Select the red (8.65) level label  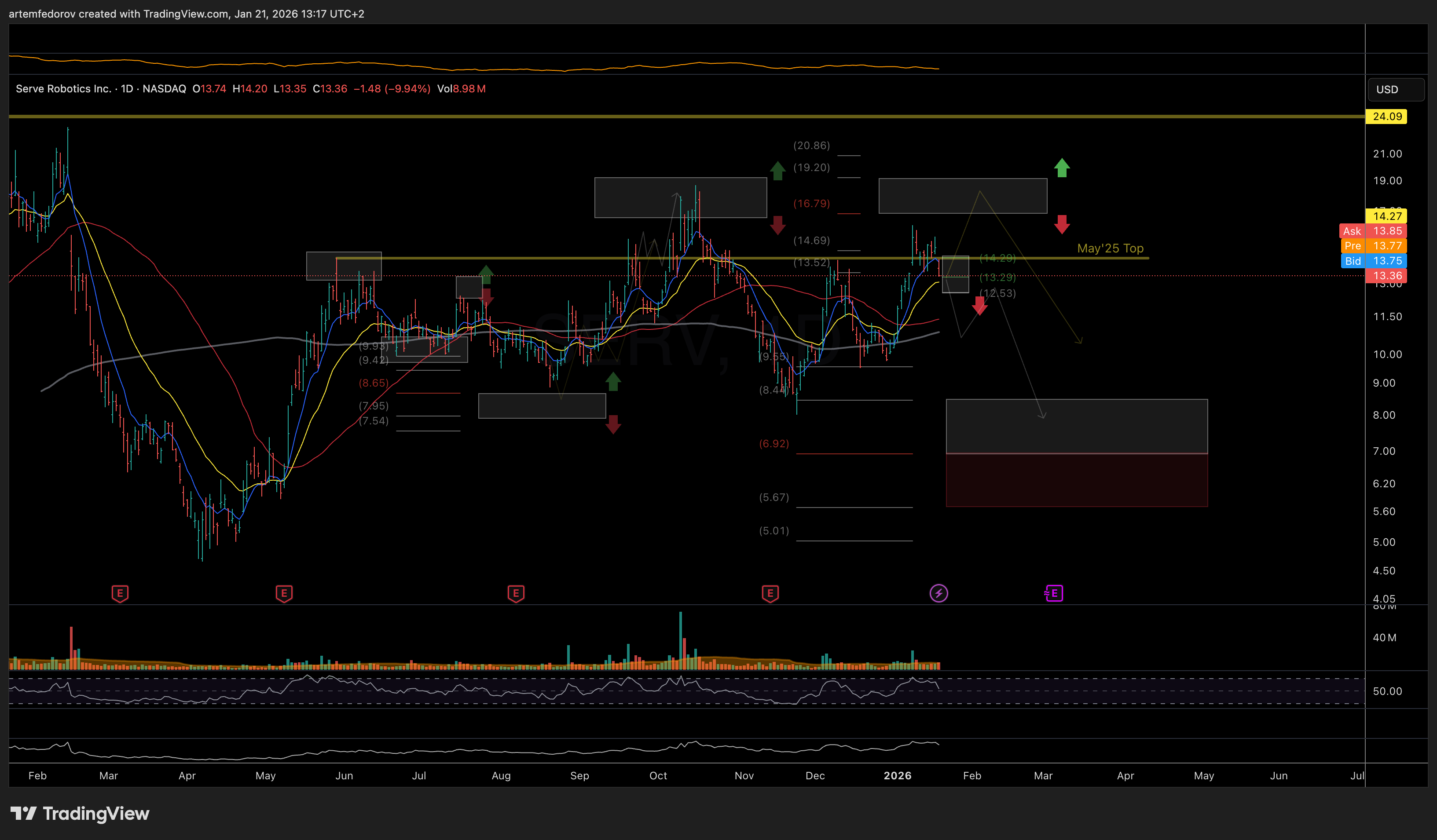[374, 383]
